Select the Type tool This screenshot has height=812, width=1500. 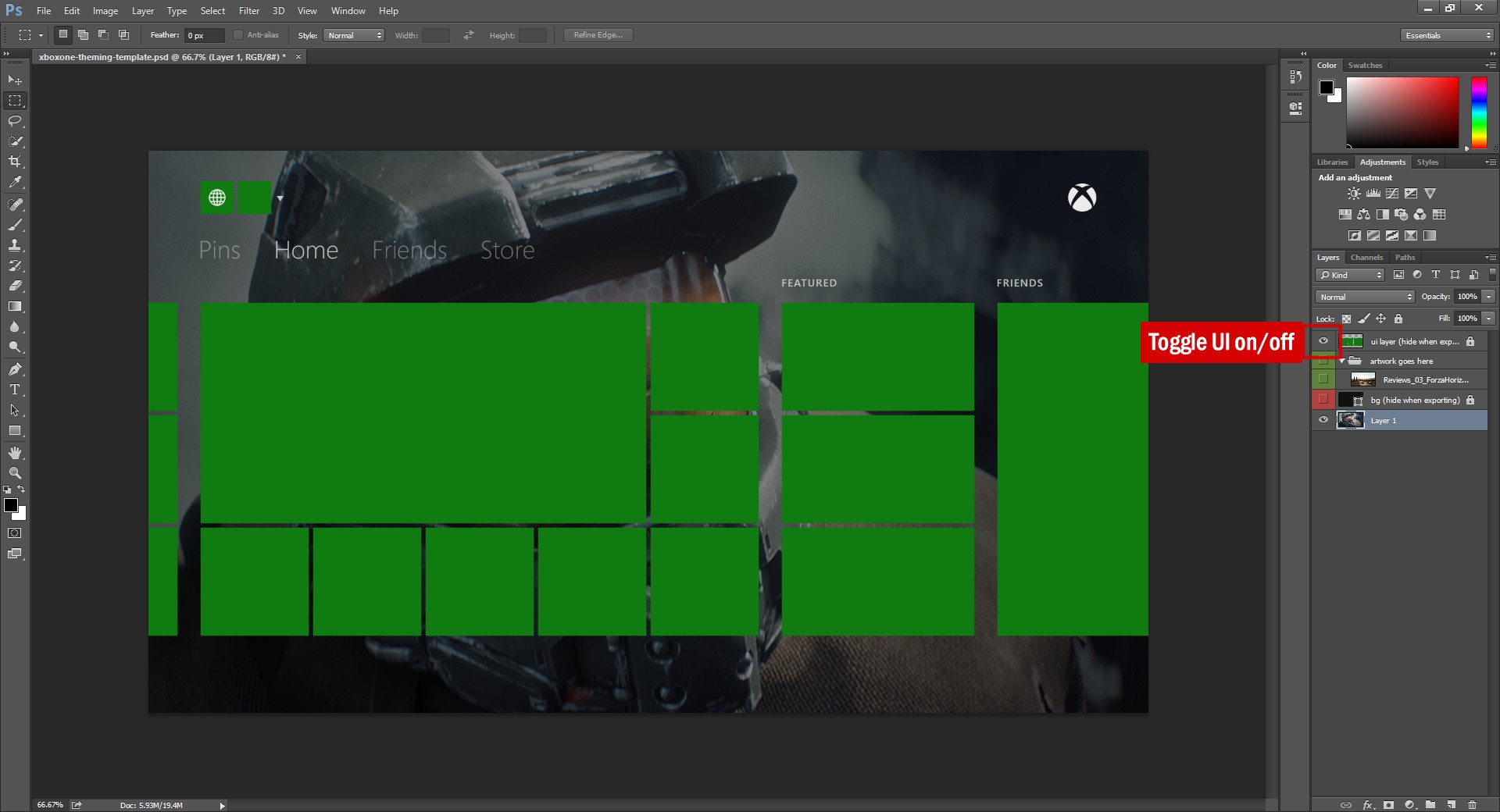pos(14,389)
